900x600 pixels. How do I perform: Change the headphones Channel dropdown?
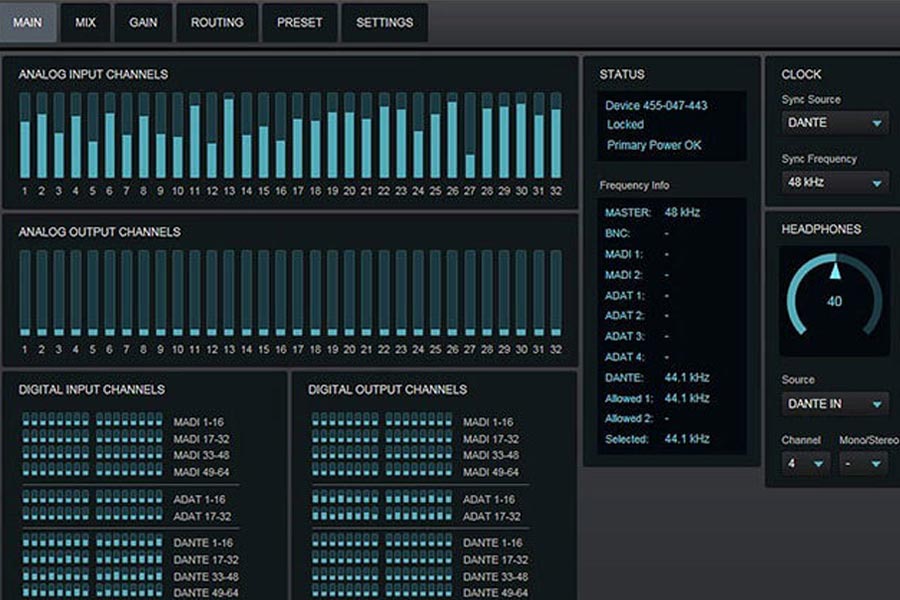point(805,463)
